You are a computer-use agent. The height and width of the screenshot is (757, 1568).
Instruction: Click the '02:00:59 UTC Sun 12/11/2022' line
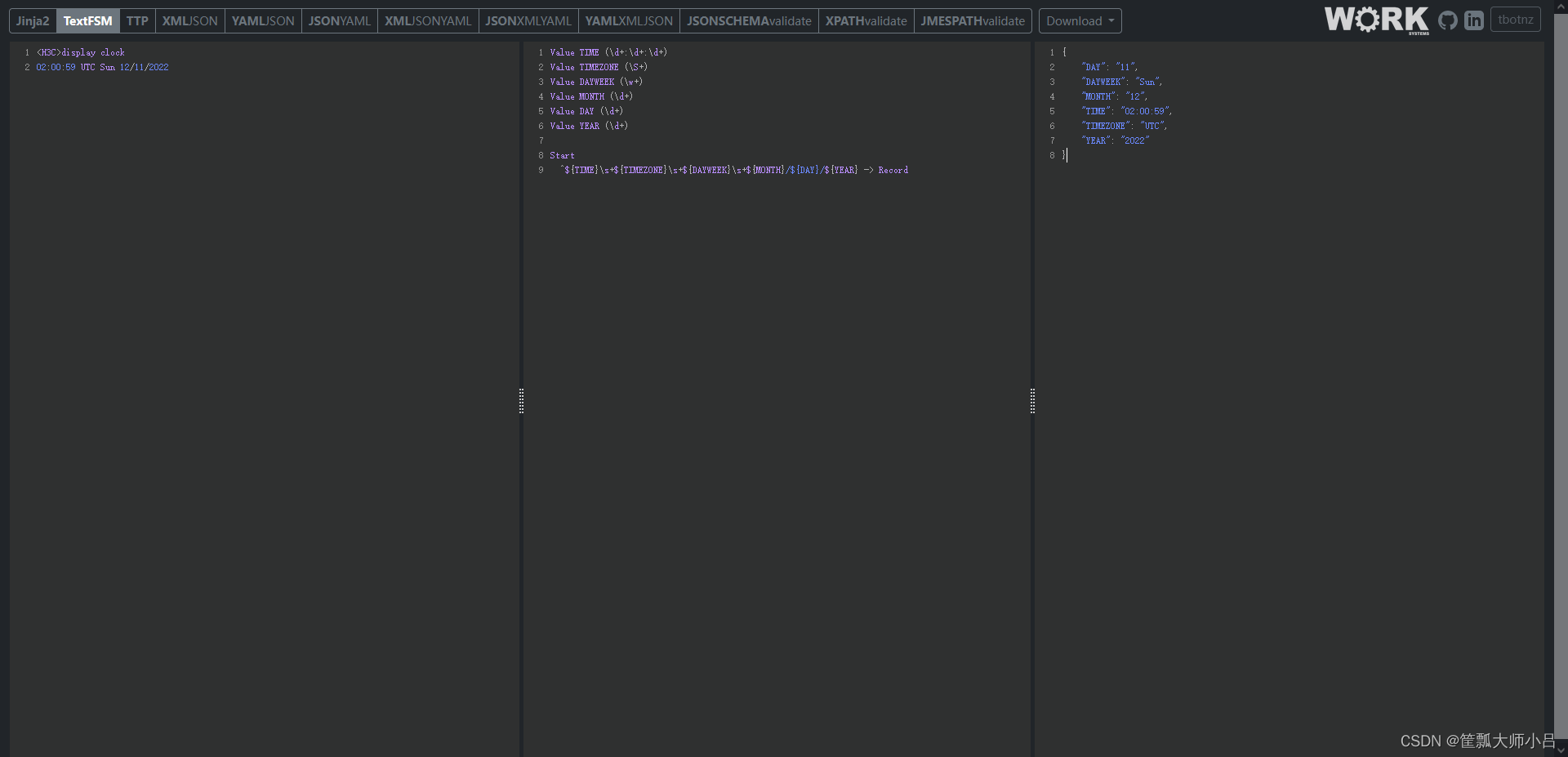[x=102, y=67]
